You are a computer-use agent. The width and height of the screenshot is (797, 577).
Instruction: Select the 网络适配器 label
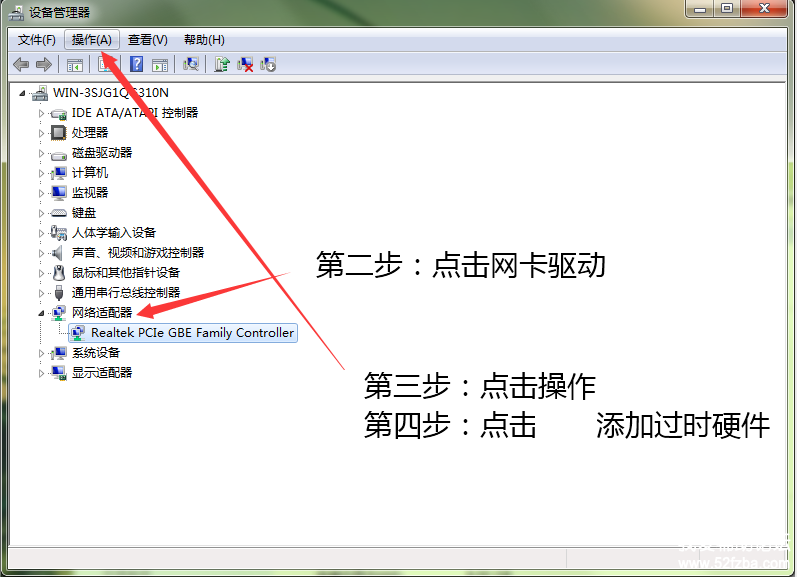coord(102,312)
